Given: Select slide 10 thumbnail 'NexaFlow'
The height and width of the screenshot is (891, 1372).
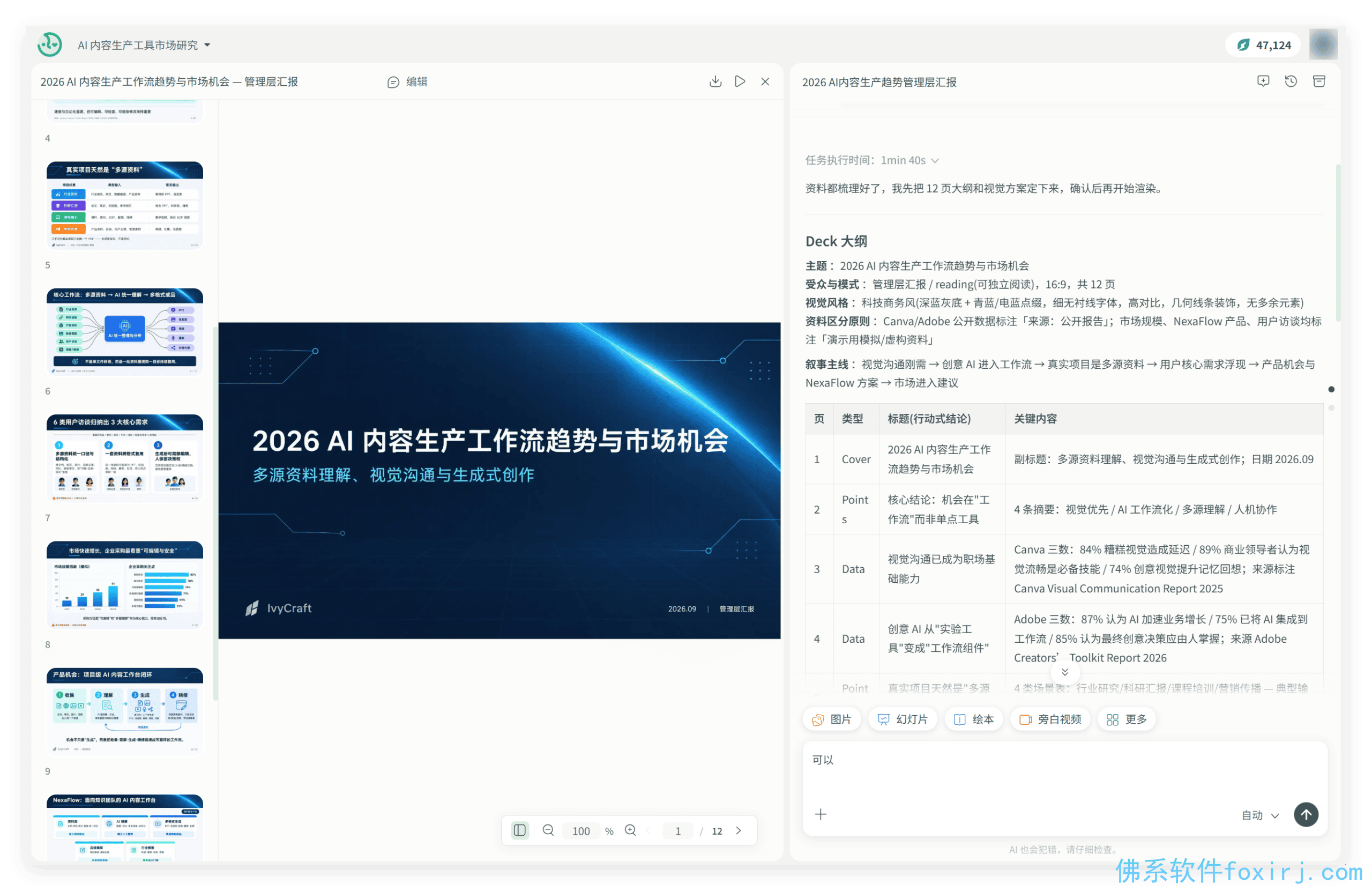Looking at the screenshot, I should 124,828.
